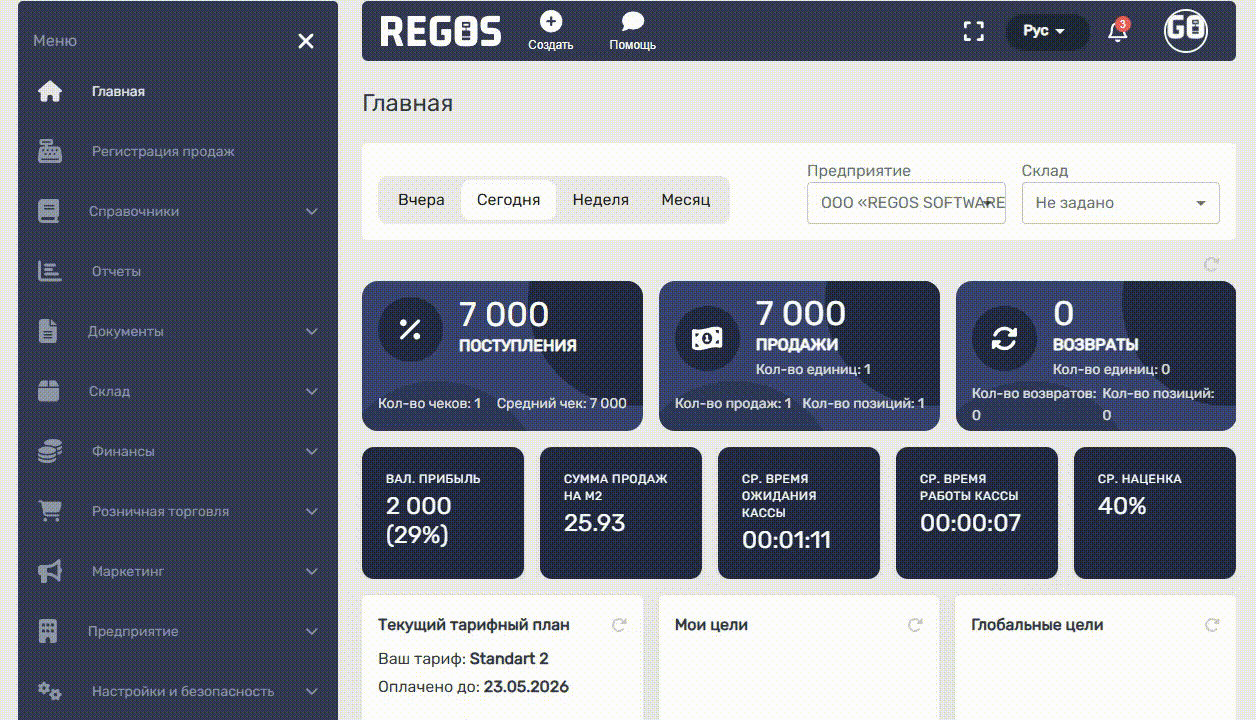Refresh the Глобальные цели panel

tap(1211, 625)
